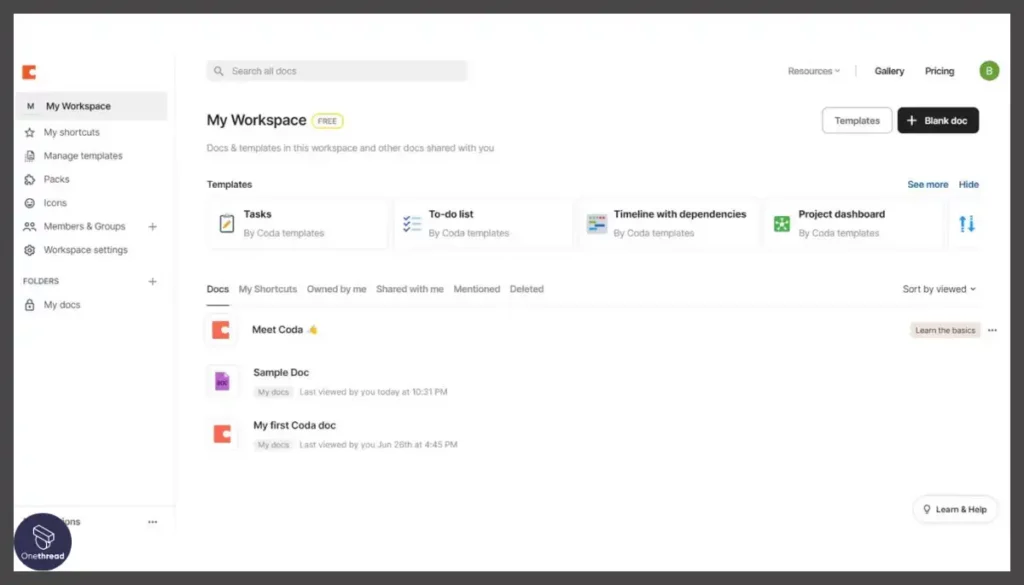The width and height of the screenshot is (1024, 585).
Task: Hide the Templates section
Action: click(x=968, y=185)
